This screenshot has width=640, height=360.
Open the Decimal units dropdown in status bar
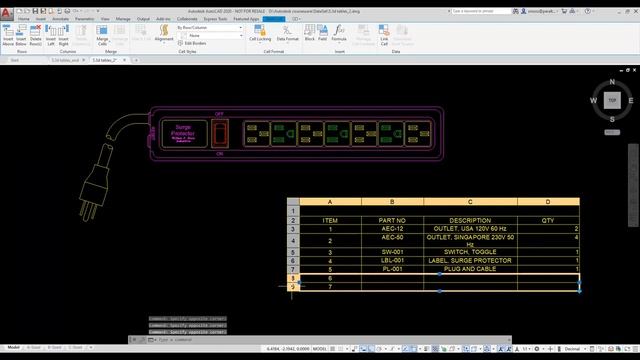pyautogui.click(x=575, y=349)
